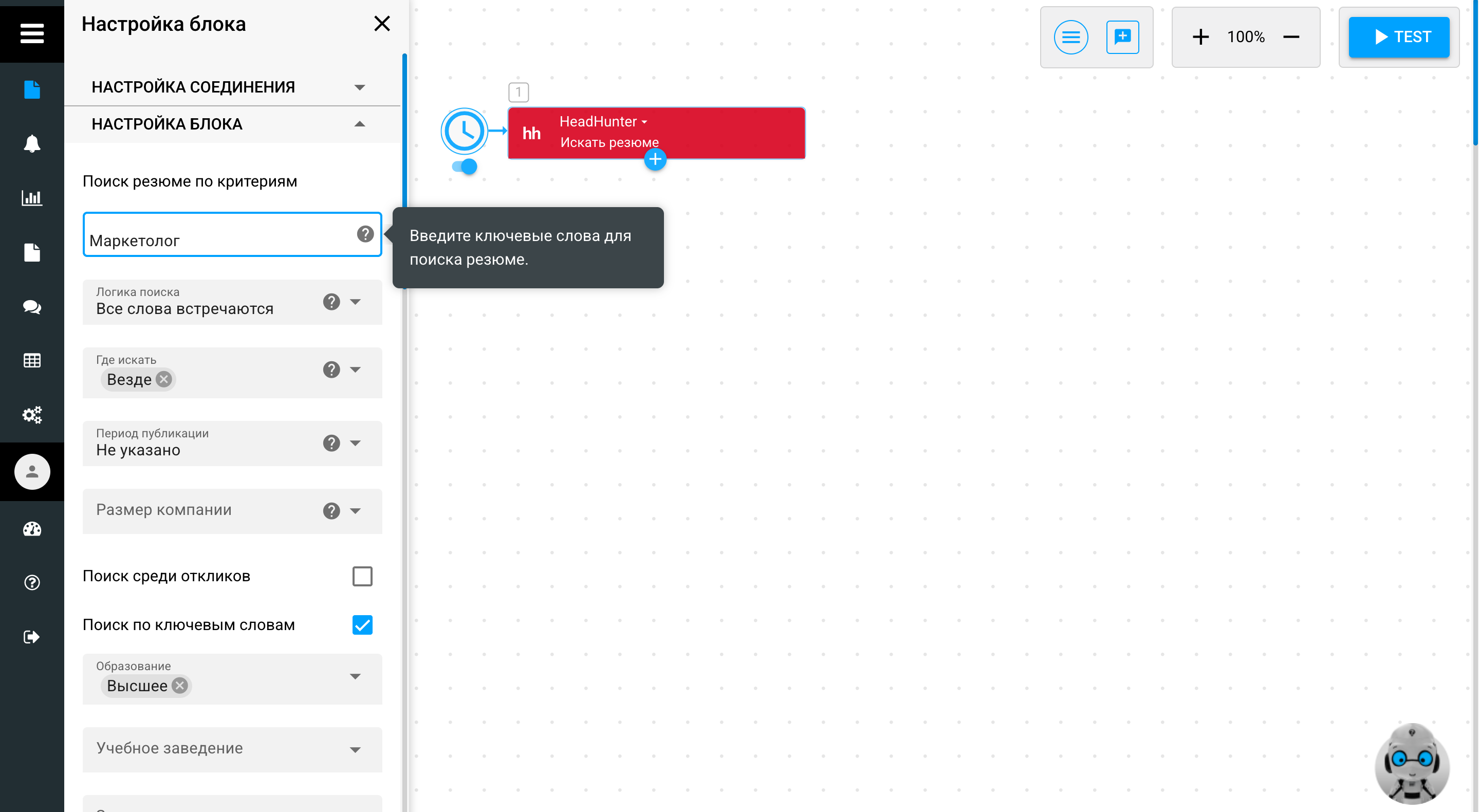Open 'Учебное заведение' dropdown
The height and width of the screenshot is (812, 1479).
click(356, 749)
